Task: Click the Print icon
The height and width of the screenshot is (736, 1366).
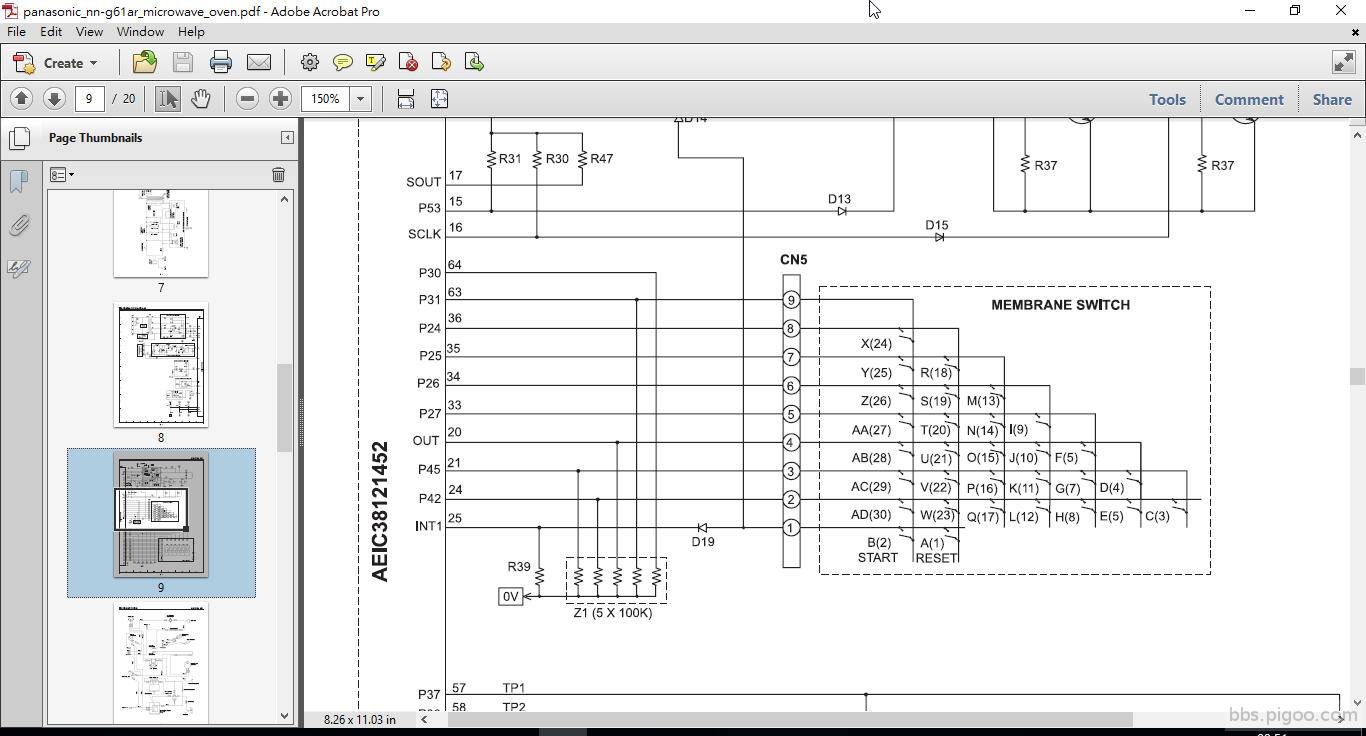Action: (221, 63)
